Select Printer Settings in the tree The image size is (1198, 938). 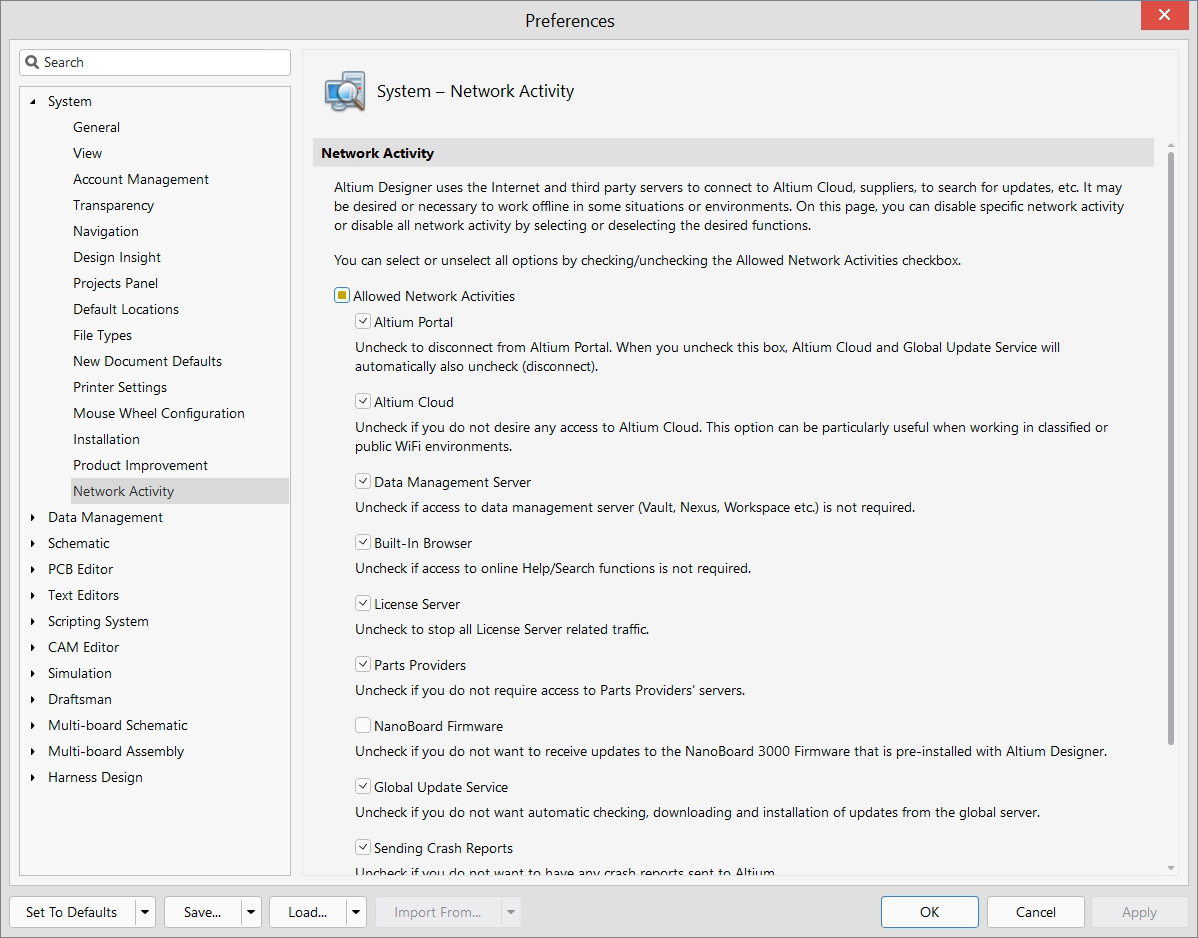point(120,387)
